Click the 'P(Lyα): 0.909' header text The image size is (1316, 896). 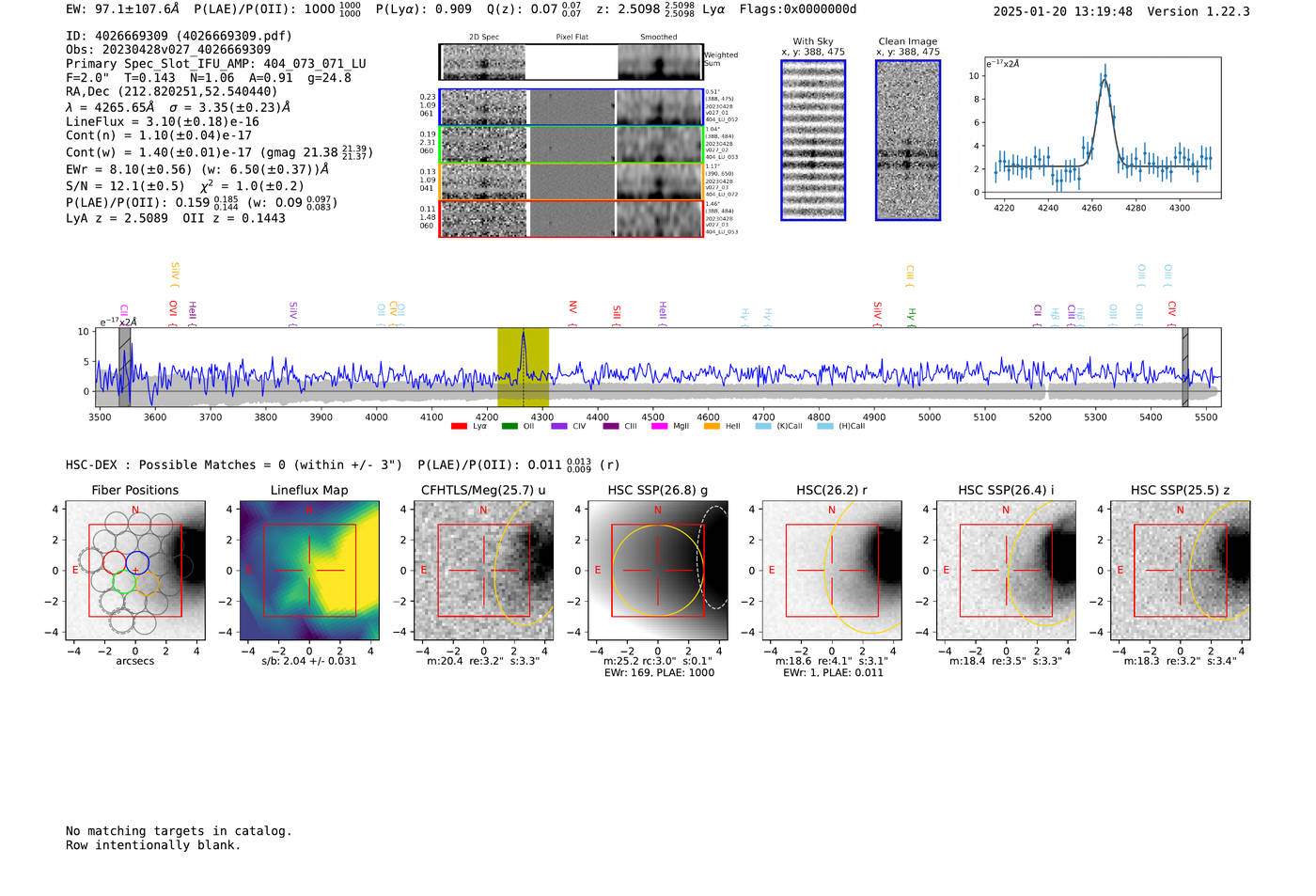pos(424,9)
